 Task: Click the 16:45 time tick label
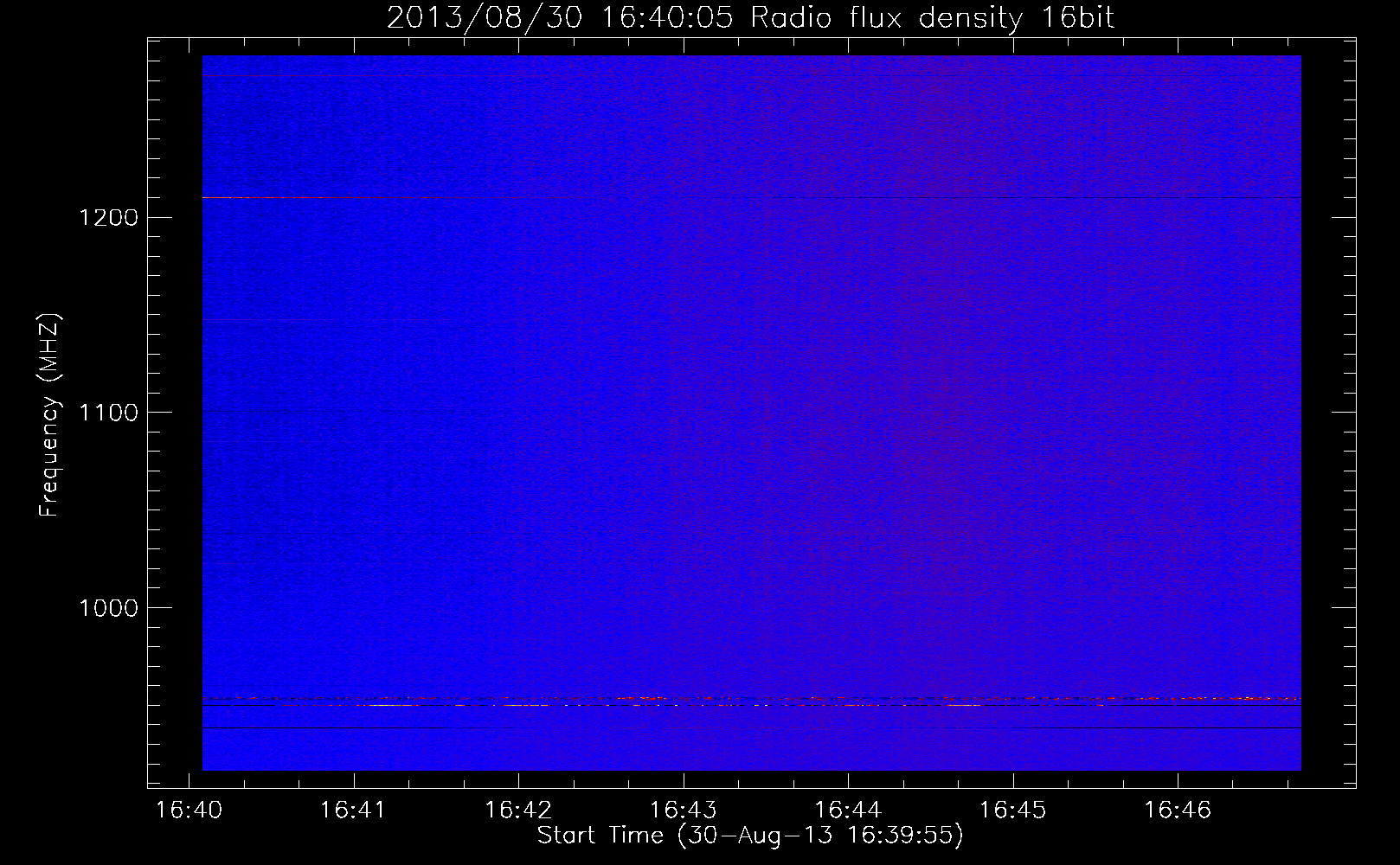point(1012,811)
